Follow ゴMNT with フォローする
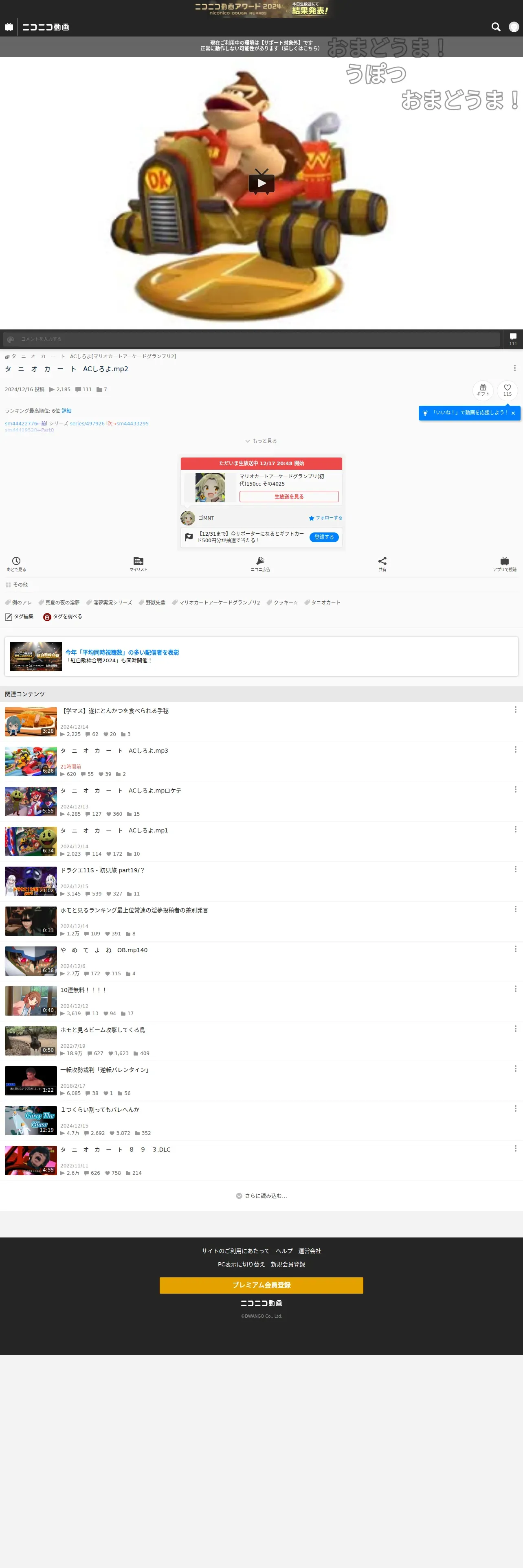 coord(326,518)
